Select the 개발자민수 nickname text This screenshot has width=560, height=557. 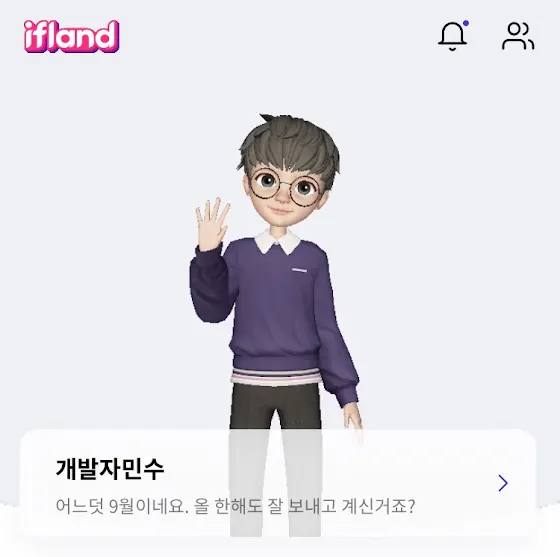click(110, 468)
